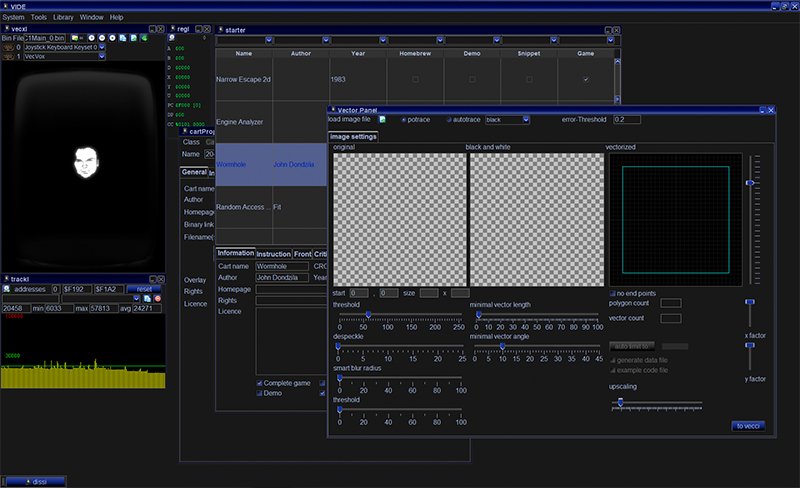Click auto limit to button

632,347
